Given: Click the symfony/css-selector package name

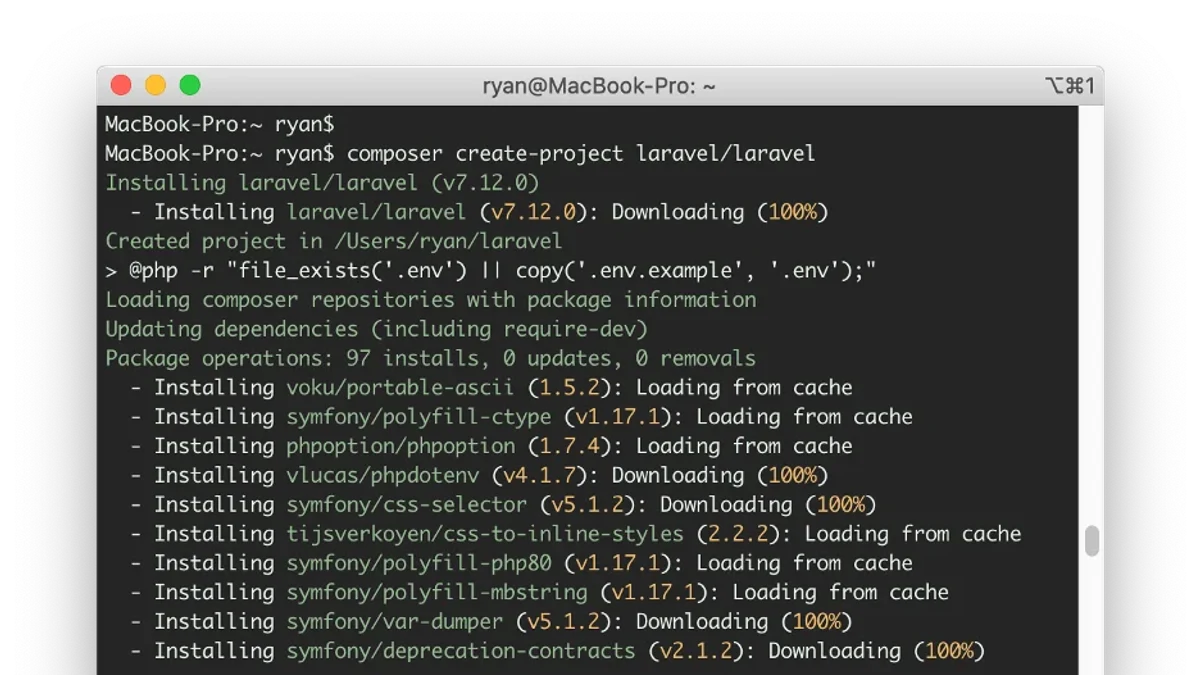Looking at the screenshot, I should 407,504.
